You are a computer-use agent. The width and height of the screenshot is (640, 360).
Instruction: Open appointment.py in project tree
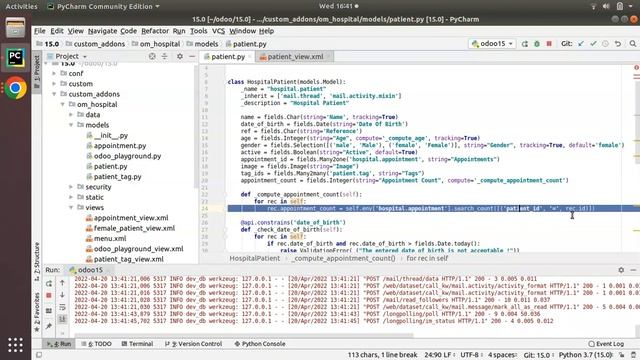[120, 146]
